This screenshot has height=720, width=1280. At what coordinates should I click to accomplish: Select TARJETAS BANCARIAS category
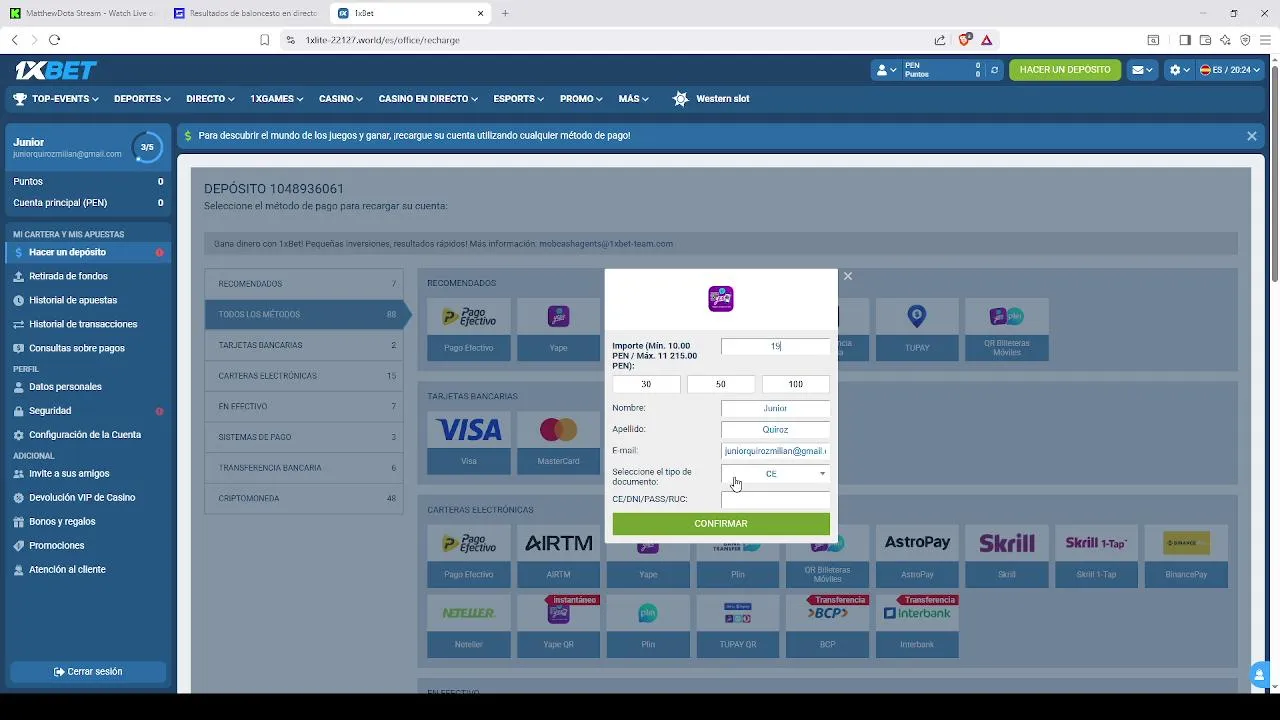[x=304, y=345]
